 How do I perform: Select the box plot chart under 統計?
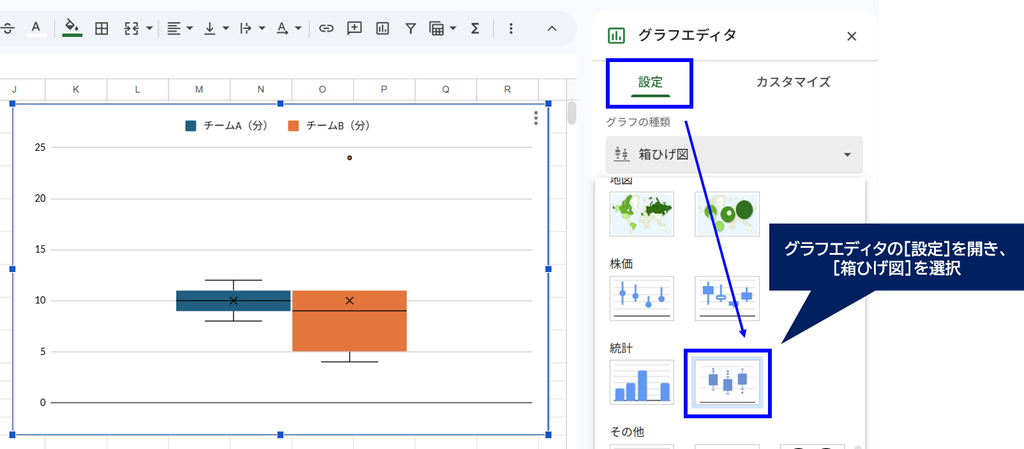tap(728, 383)
